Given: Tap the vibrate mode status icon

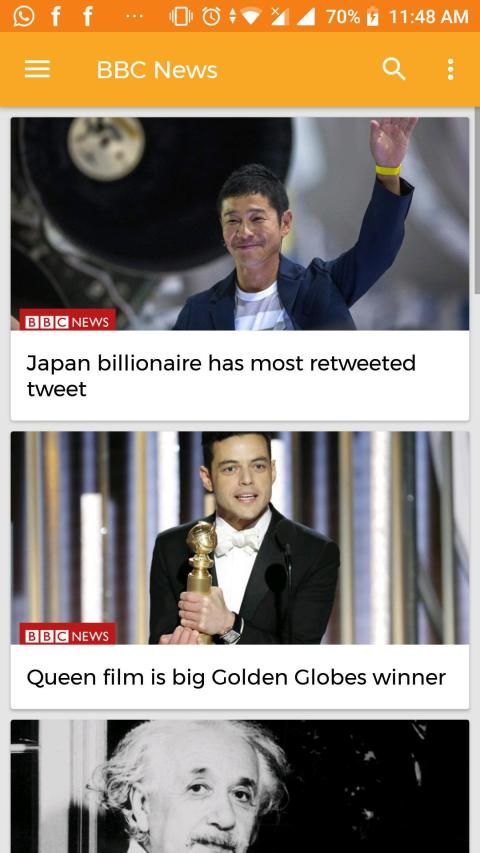Looking at the screenshot, I should tap(181, 16).
